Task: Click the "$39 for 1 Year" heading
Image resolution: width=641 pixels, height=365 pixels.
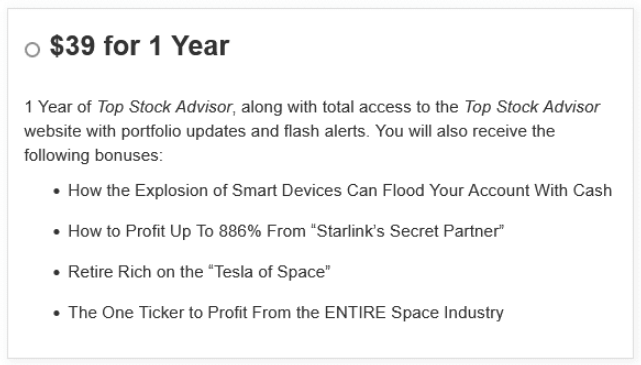Action: tap(139, 45)
